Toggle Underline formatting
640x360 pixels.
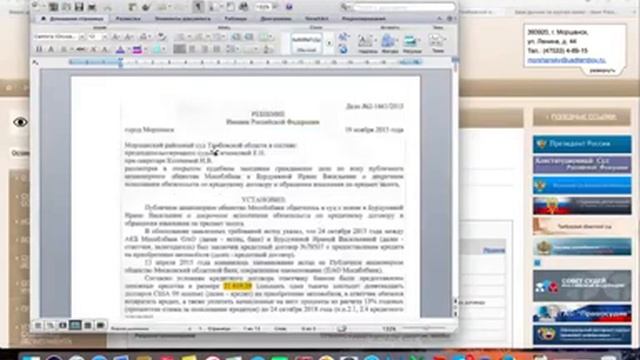64,49
